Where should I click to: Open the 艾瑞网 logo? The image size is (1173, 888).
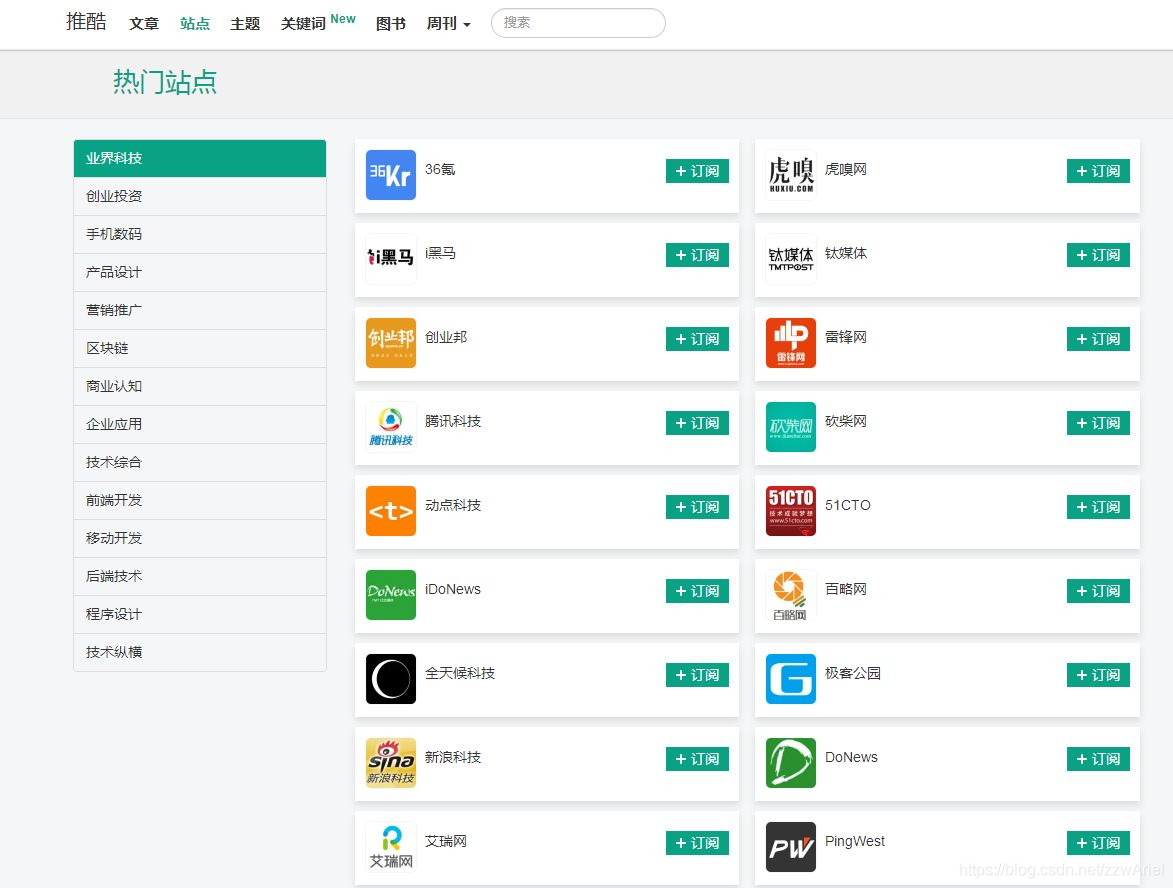(x=391, y=847)
